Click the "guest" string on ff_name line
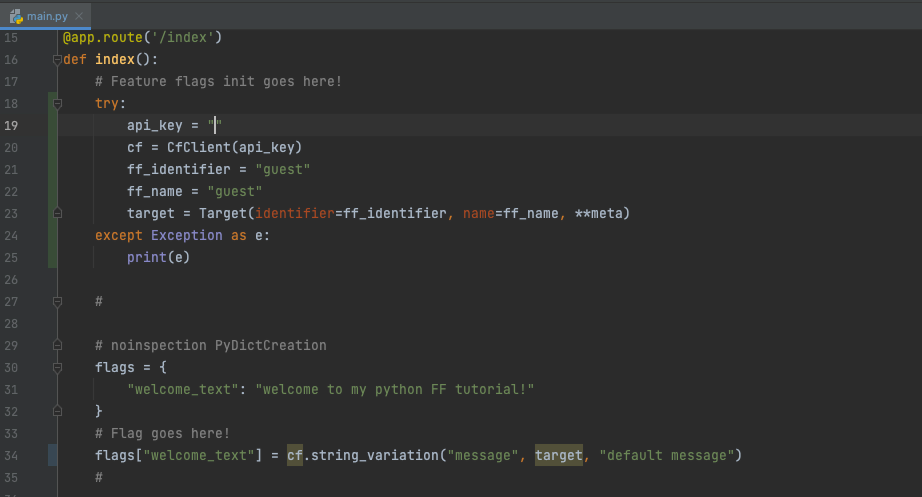The height and width of the screenshot is (497, 922). [x=235, y=192]
